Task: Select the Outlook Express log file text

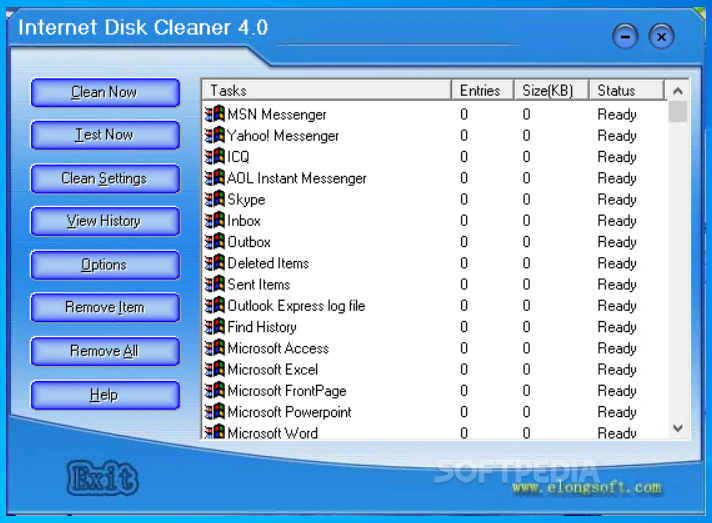Action: 296,306
